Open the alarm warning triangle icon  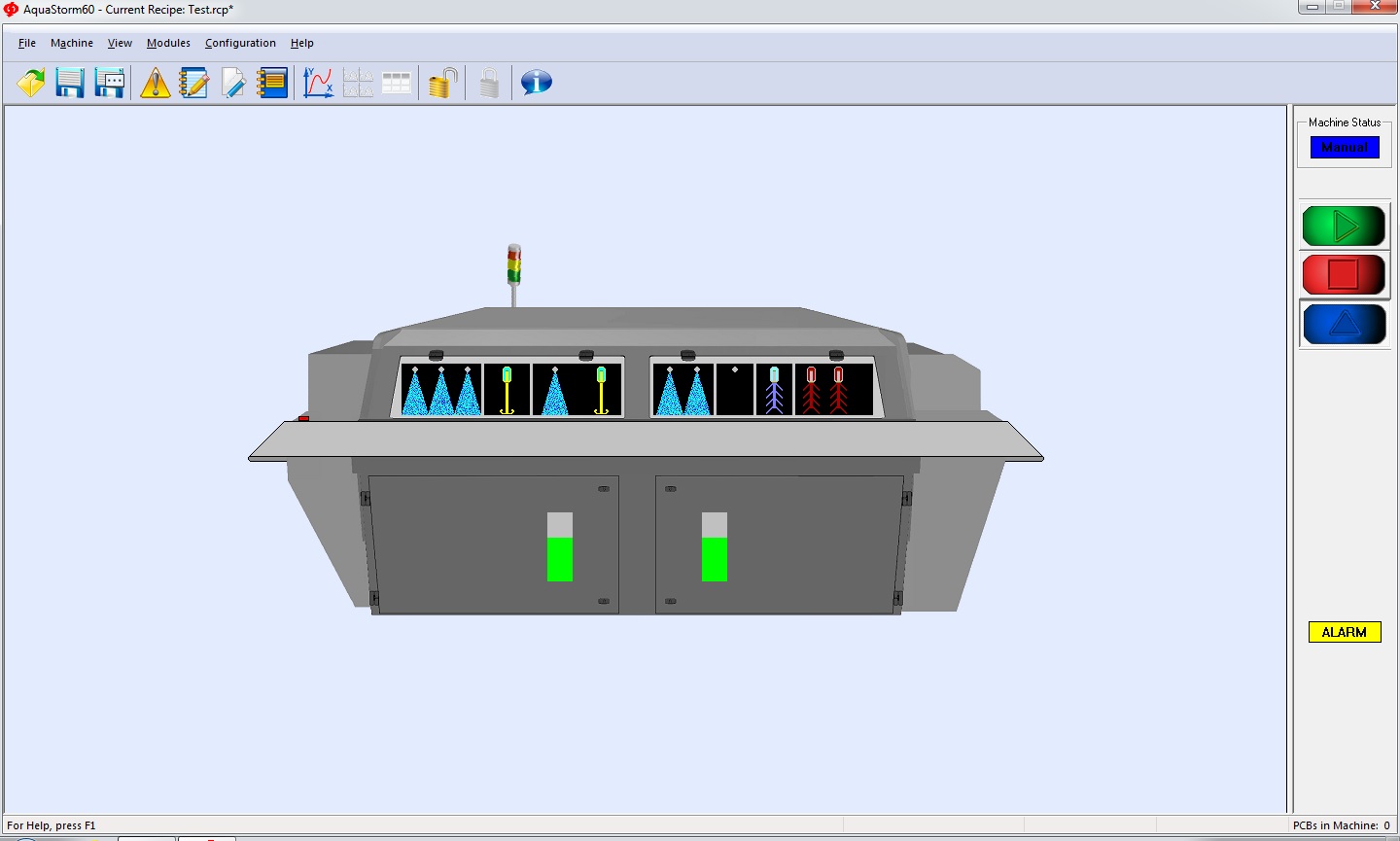[x=155, y=83]
